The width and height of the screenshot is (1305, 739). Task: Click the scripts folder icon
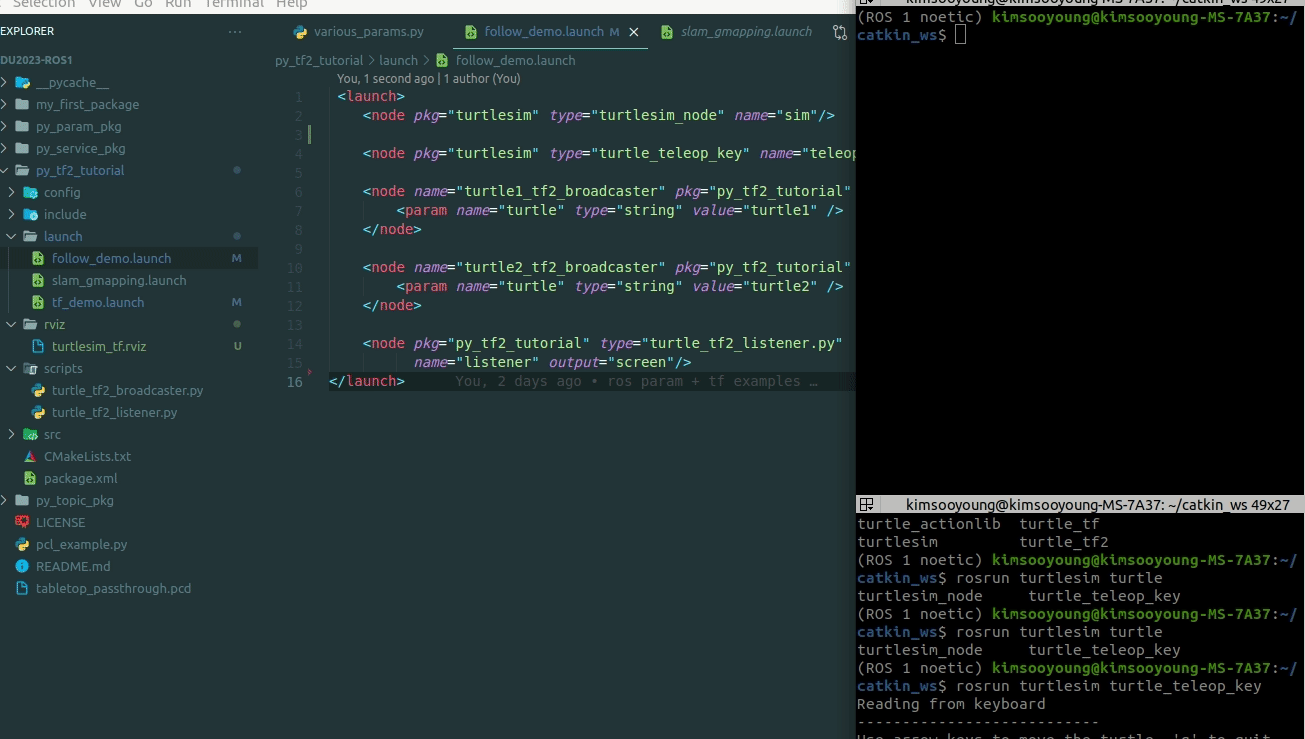(30, 368)
